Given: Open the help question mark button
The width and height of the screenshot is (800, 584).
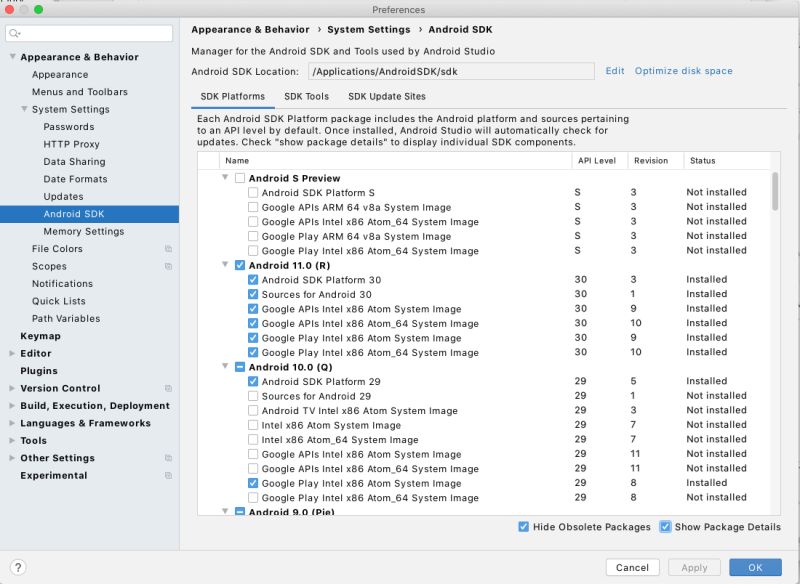Looking at the screenshot, I should coord(18,567).
